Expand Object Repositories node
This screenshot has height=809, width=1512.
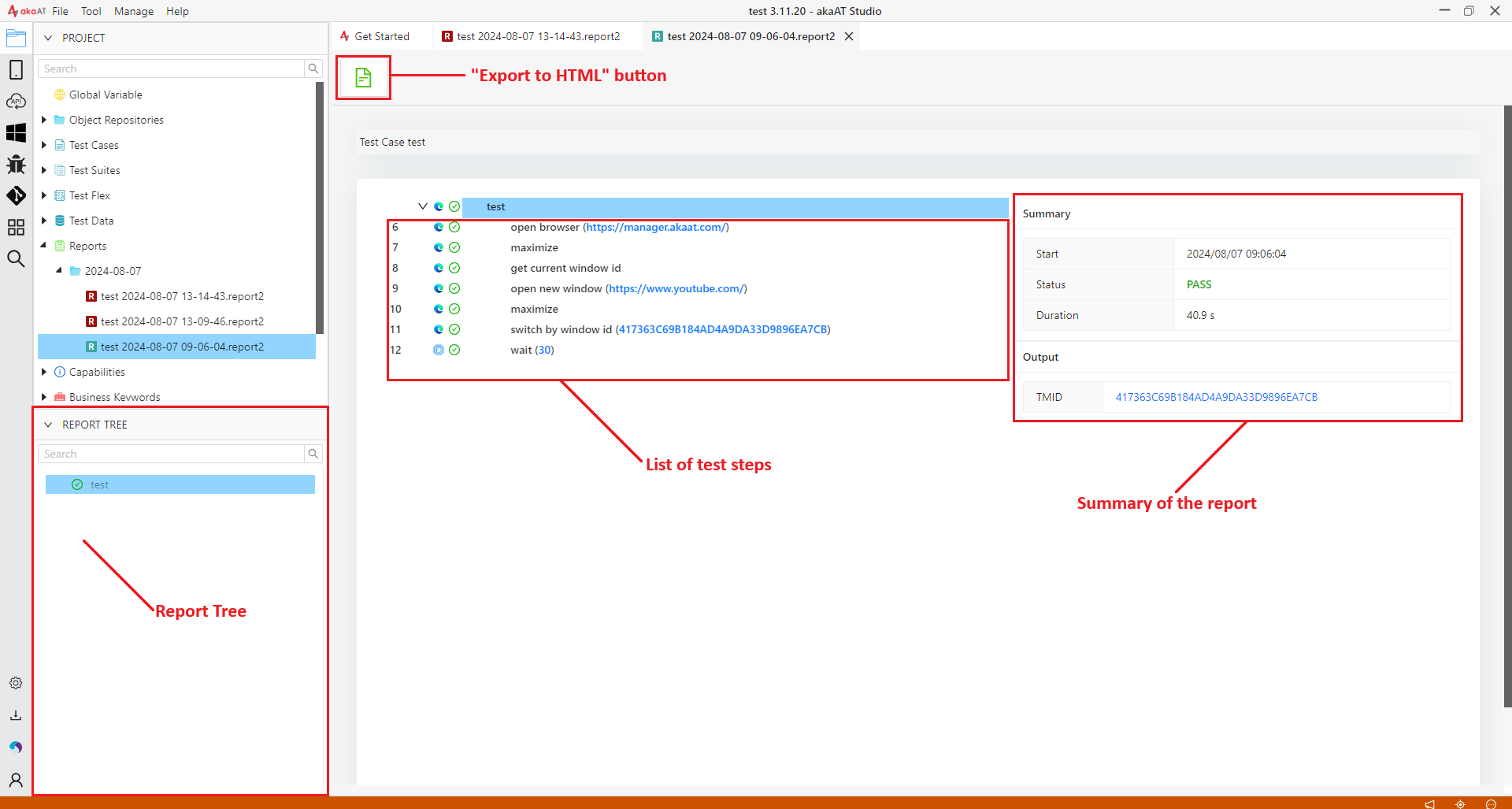tap(44, 120)
